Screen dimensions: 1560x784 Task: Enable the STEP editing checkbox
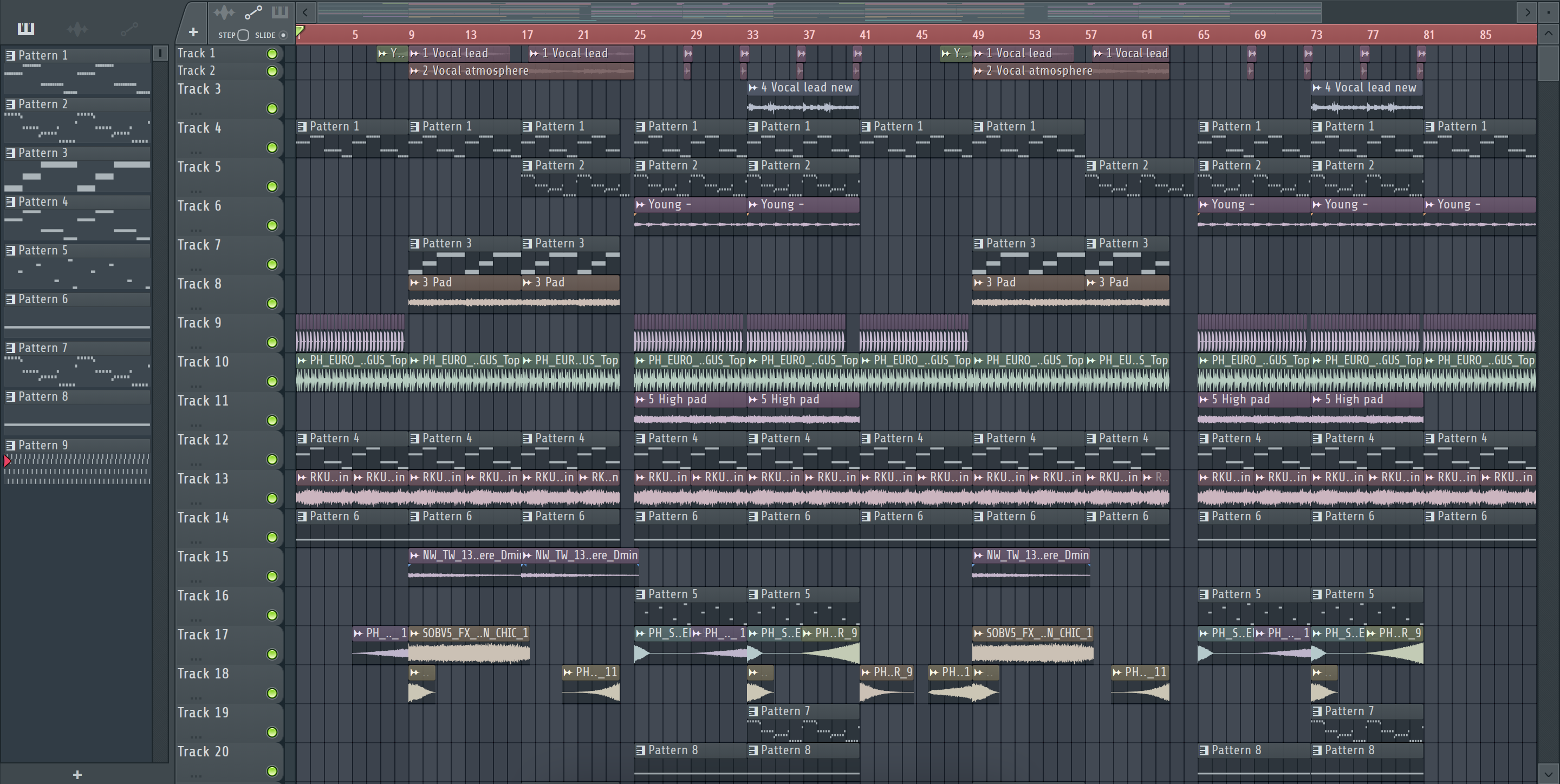pyautogui.click(x=243, y=35)
